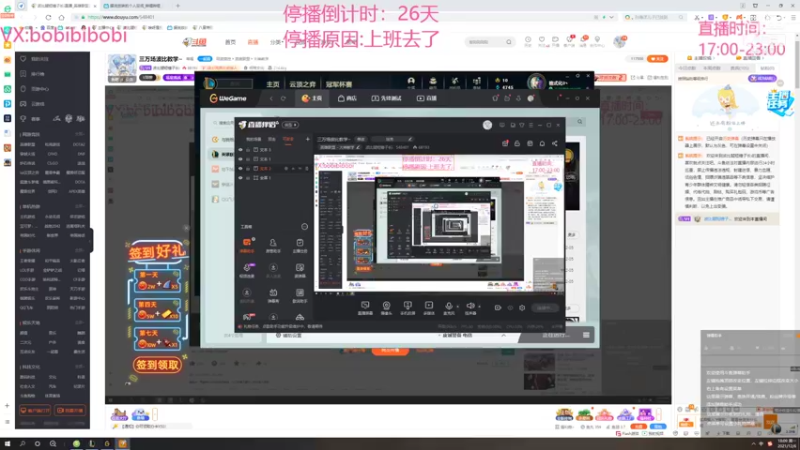Click the first tool in toolbox second row
This screenshot has height=450, width=800.
point(247,269)
